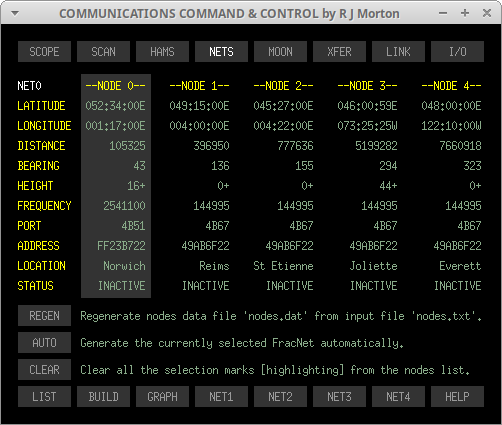Image resolution: width=502 pixels, height=425 pixels.
Task: Click Node 0 INACTIVE status
Action: [121, 286]
